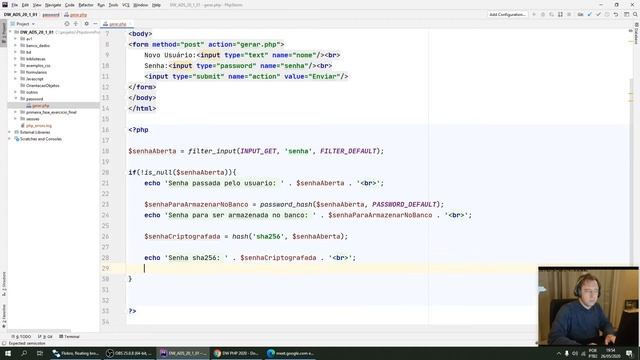
Task: Select the OrientacaoObjetos folder
Action: coord(40,86)
